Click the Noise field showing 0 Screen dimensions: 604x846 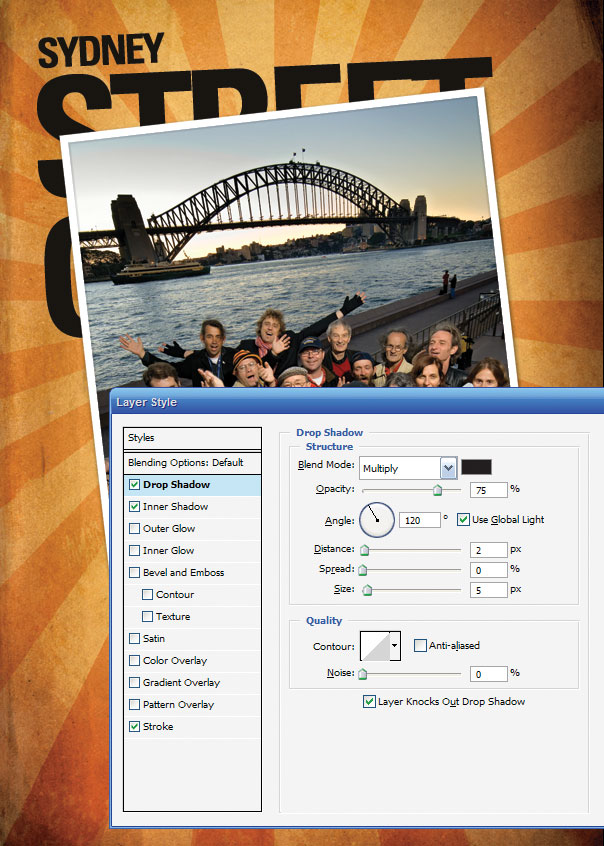tap(488, 674)
